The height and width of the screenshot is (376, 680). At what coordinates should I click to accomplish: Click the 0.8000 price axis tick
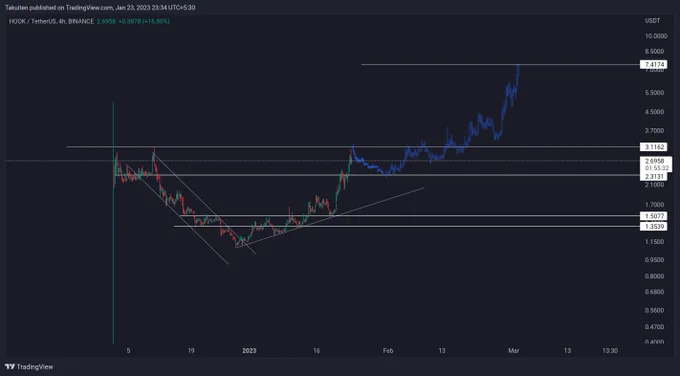(655, 276)
